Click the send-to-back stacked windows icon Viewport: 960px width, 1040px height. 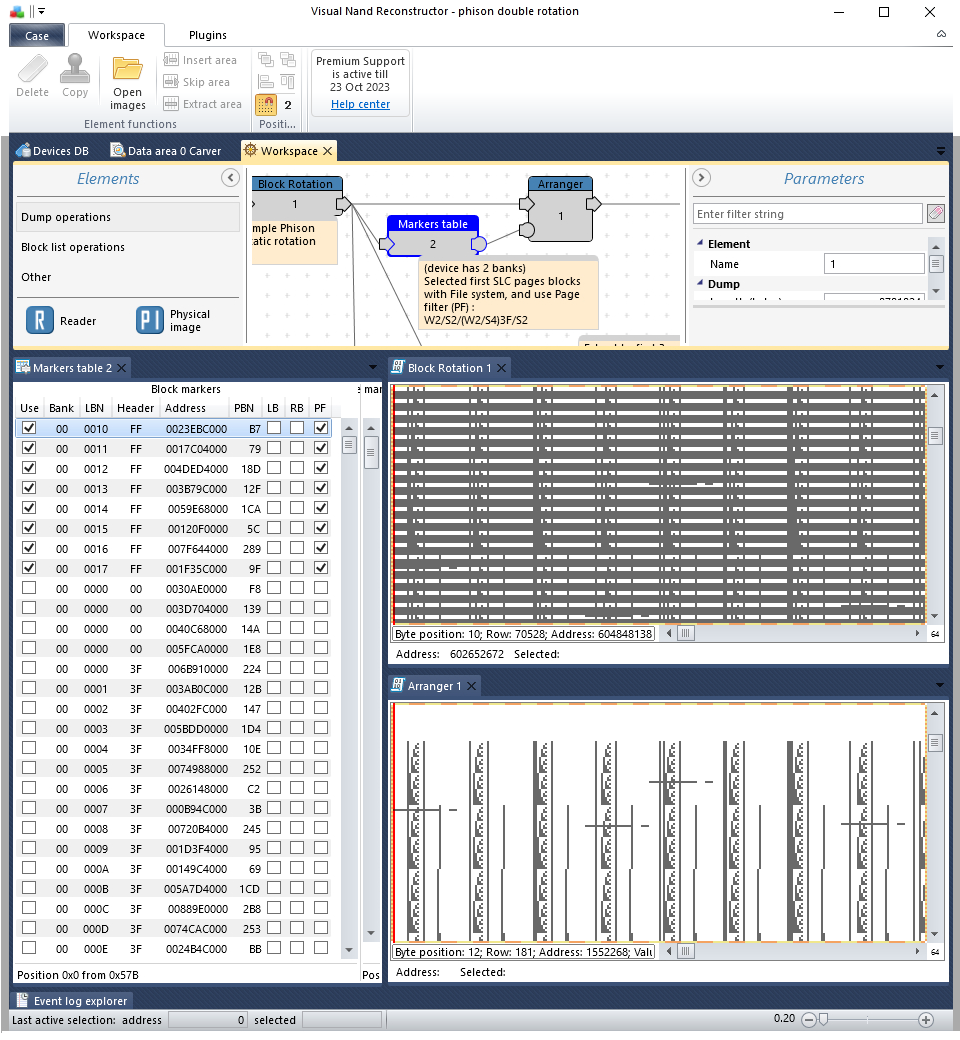288,60
